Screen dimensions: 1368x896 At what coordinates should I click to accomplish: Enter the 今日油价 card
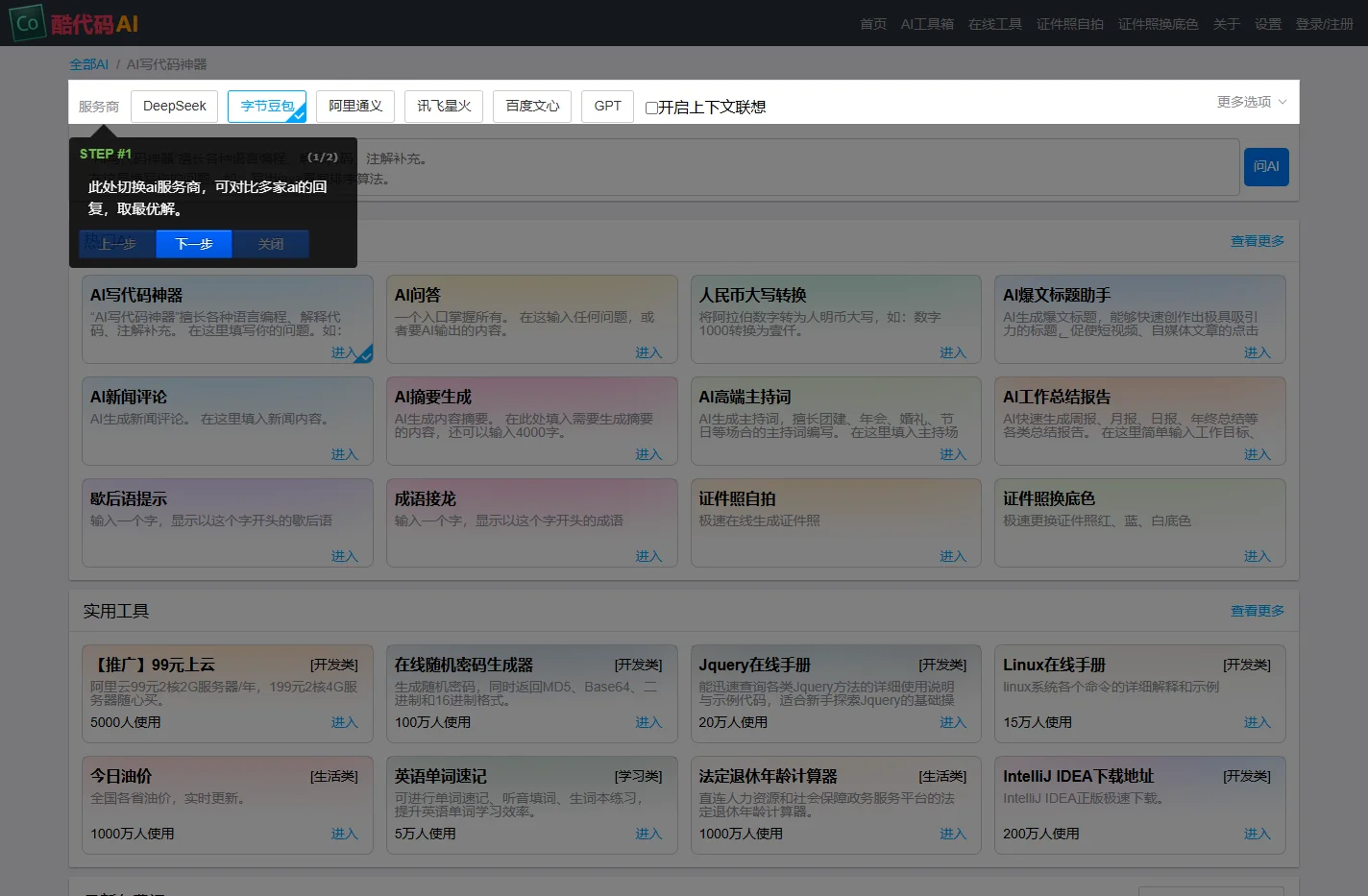(344, 834)
